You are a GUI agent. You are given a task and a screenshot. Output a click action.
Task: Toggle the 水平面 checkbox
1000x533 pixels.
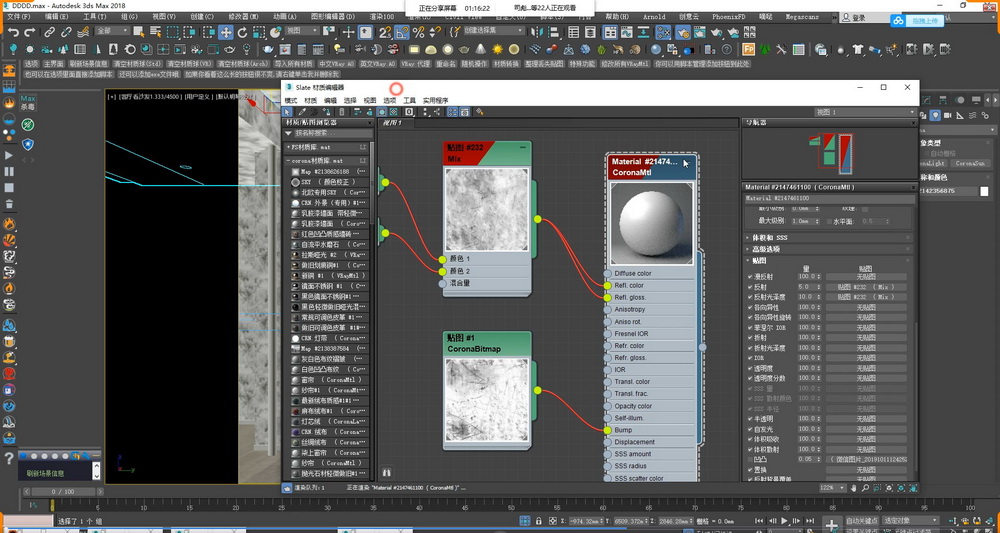[830, 221]
